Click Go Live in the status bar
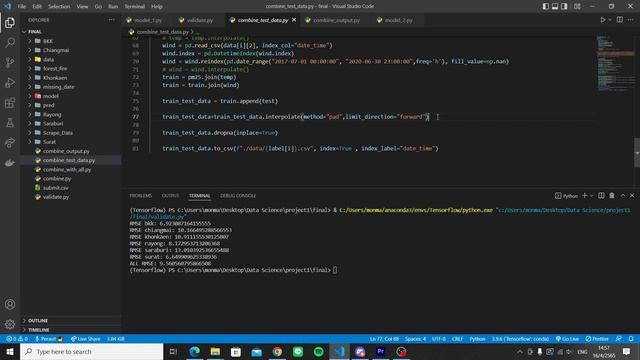 [567, 339]
